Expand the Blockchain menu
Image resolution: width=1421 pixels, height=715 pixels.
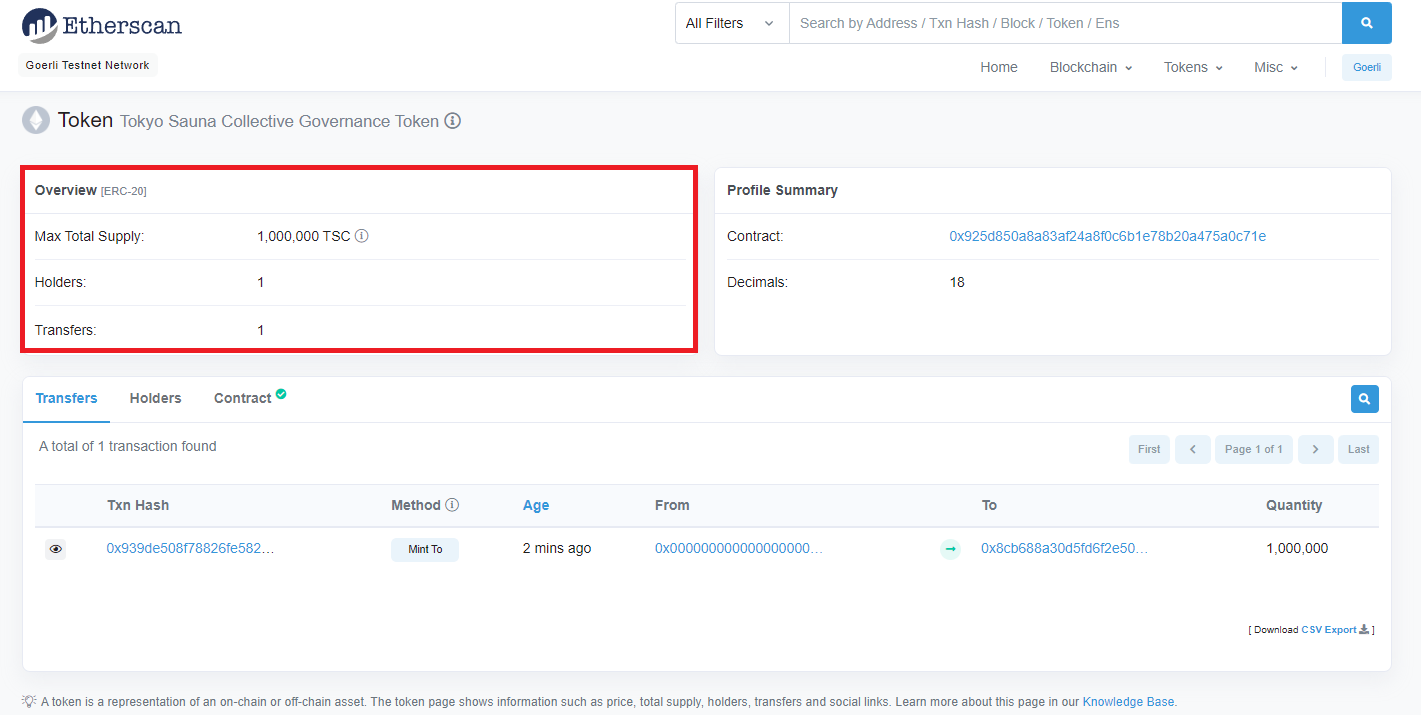point(1091,67)
